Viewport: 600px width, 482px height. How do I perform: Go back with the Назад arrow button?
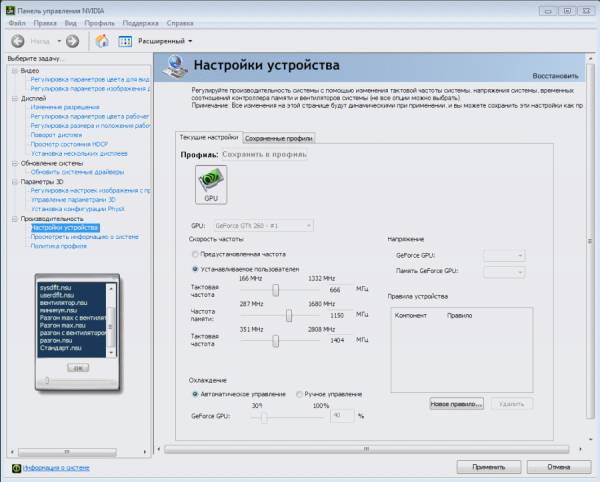(18, 41)
